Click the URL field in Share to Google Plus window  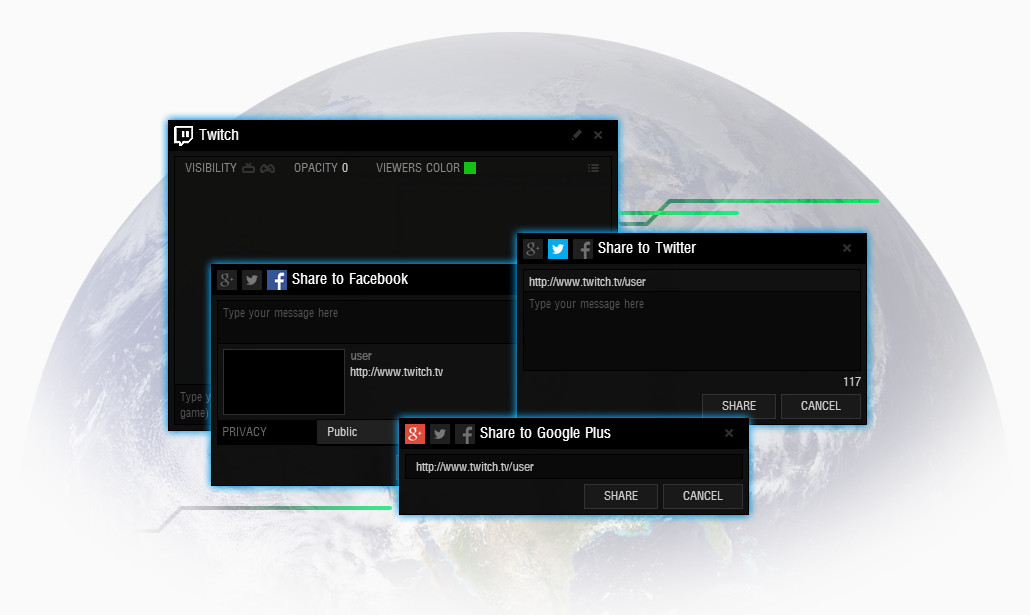(573, 467)
